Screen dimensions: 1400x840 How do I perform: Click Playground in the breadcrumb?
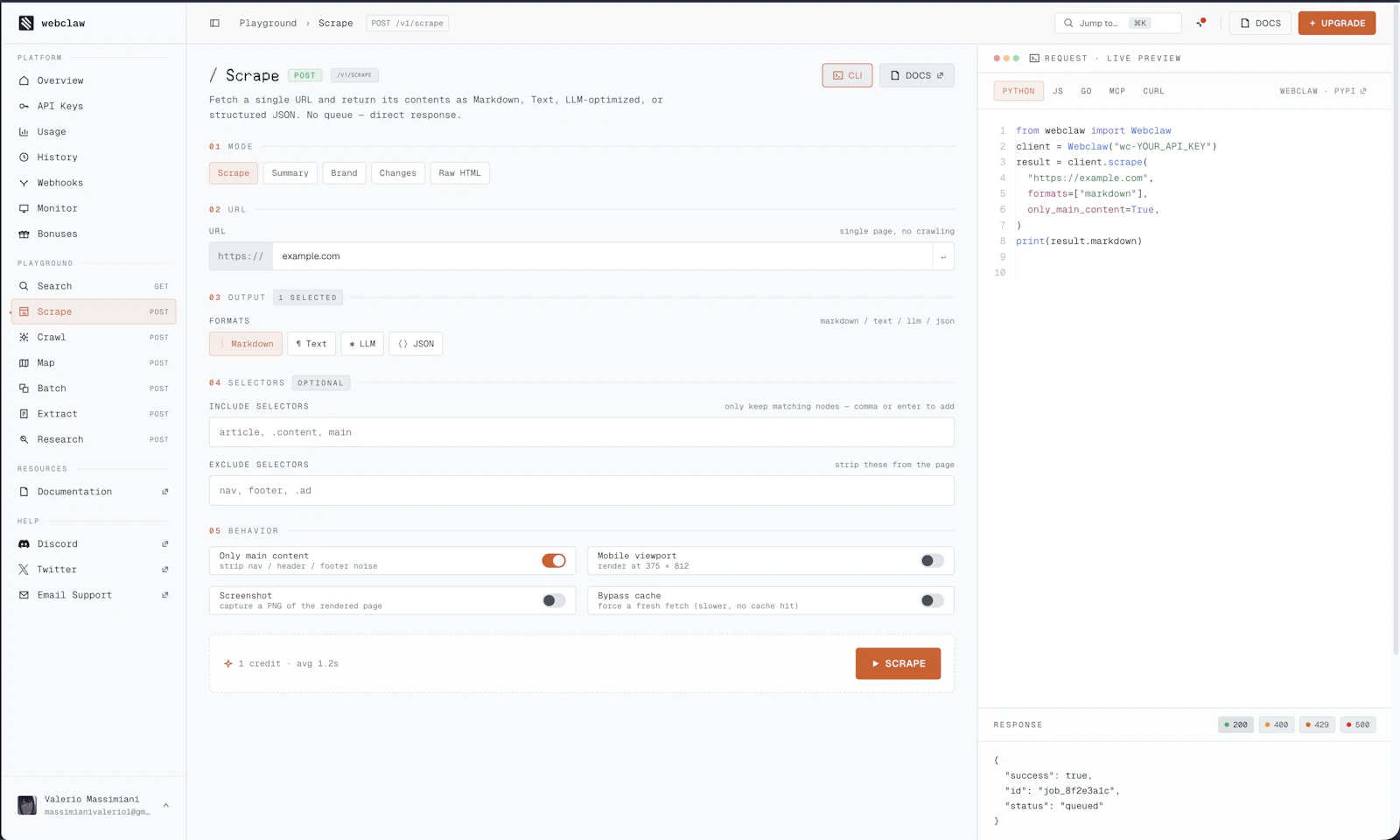(268, 24)
